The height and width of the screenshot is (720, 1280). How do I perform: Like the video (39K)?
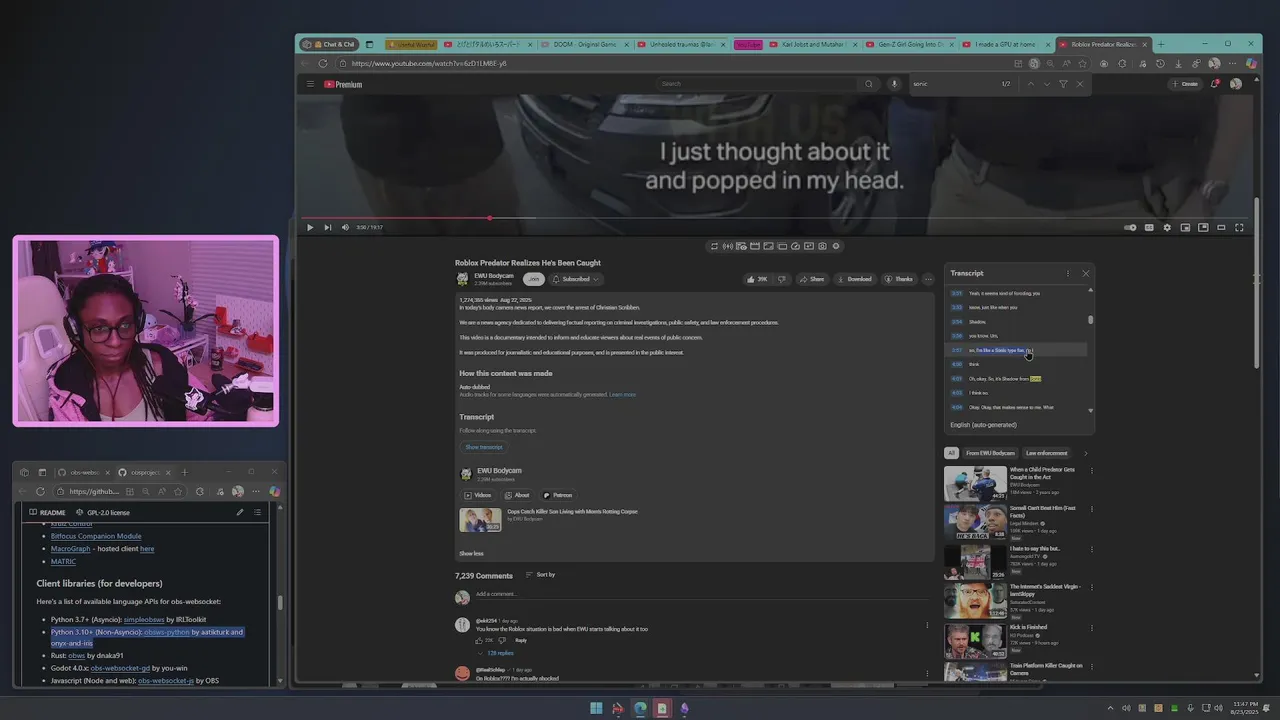[x=757, y=279]
